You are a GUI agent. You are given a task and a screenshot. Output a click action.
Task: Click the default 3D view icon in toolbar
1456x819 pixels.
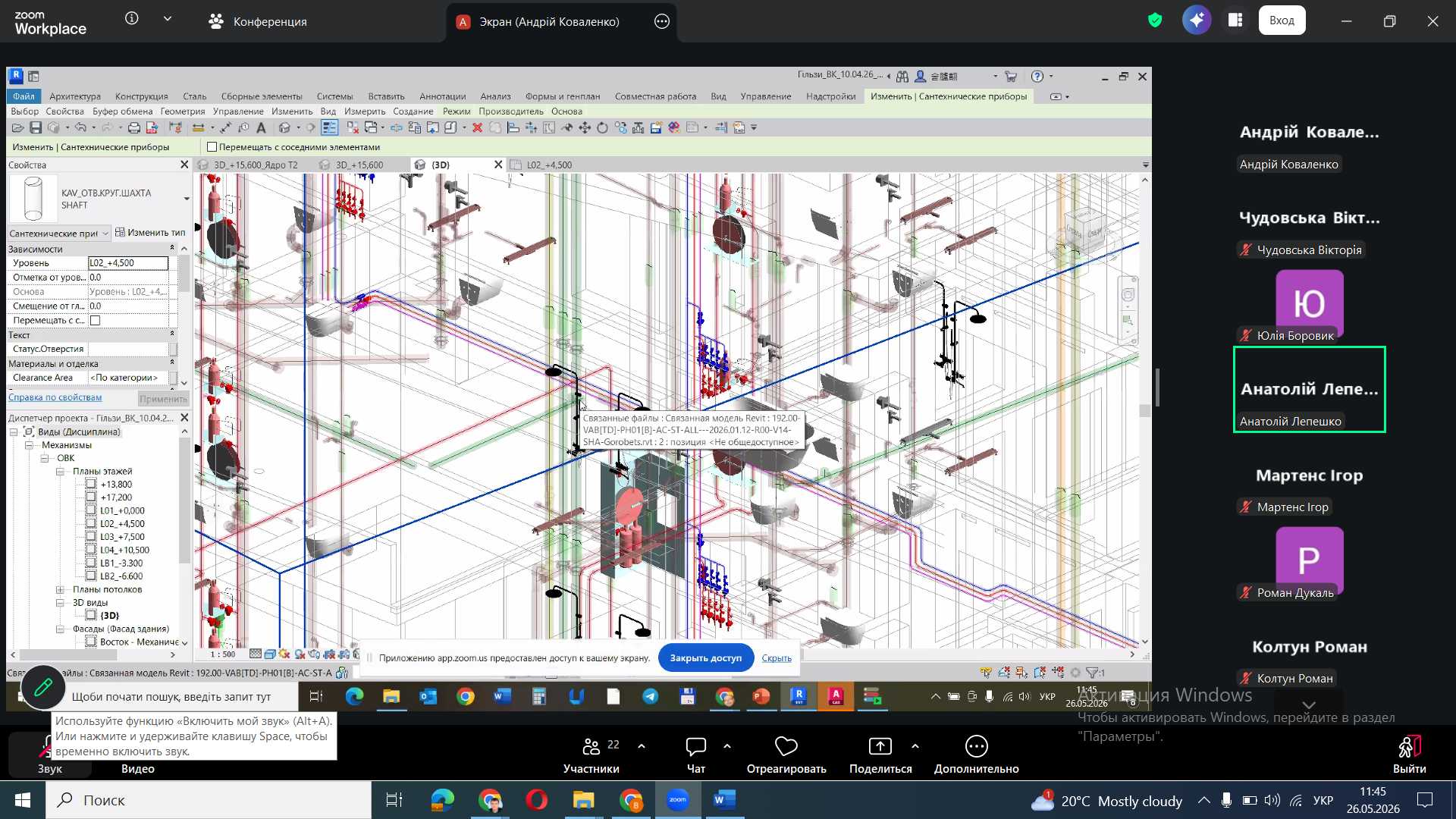point(284,127)
